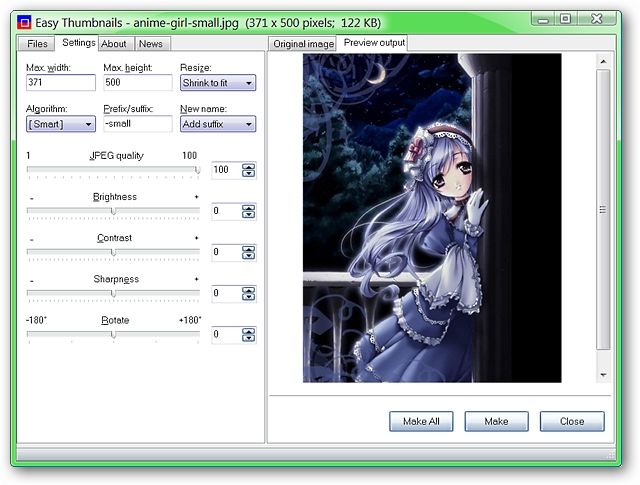Increase Sharpness with up spinner arrow
Image resolution: width=640 pixels, height=485 pixels.
[x=249, y=290]
